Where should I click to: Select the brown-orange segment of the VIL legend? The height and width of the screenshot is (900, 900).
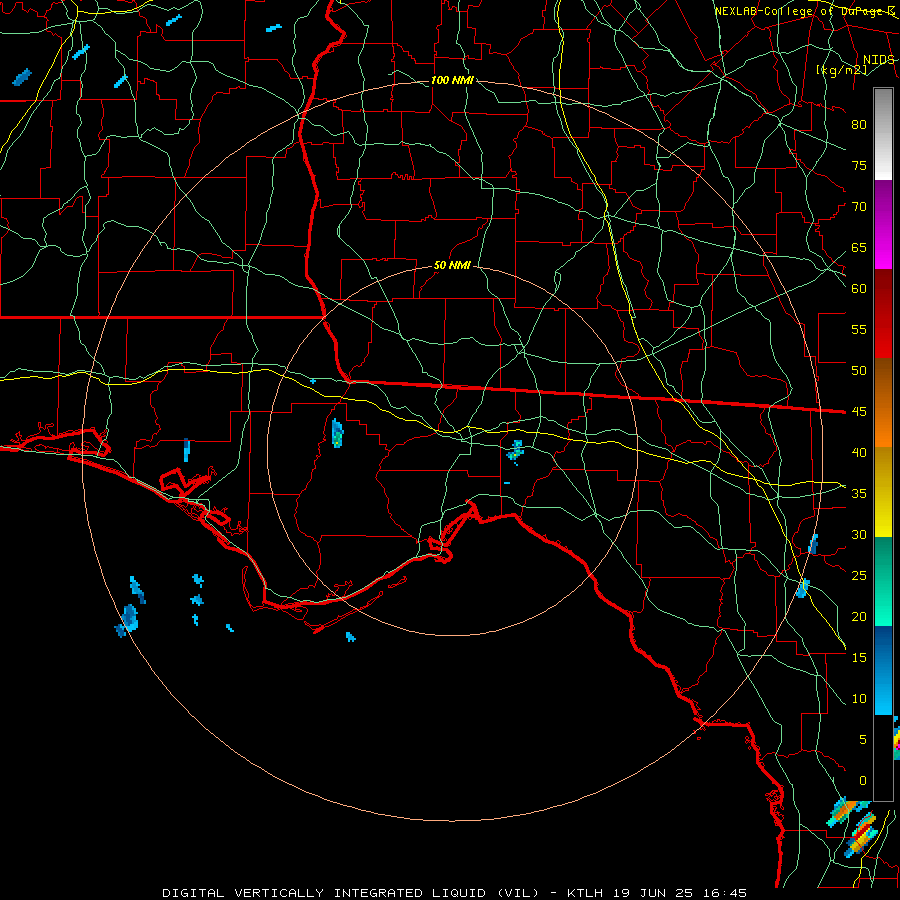[x=883, y=403]
